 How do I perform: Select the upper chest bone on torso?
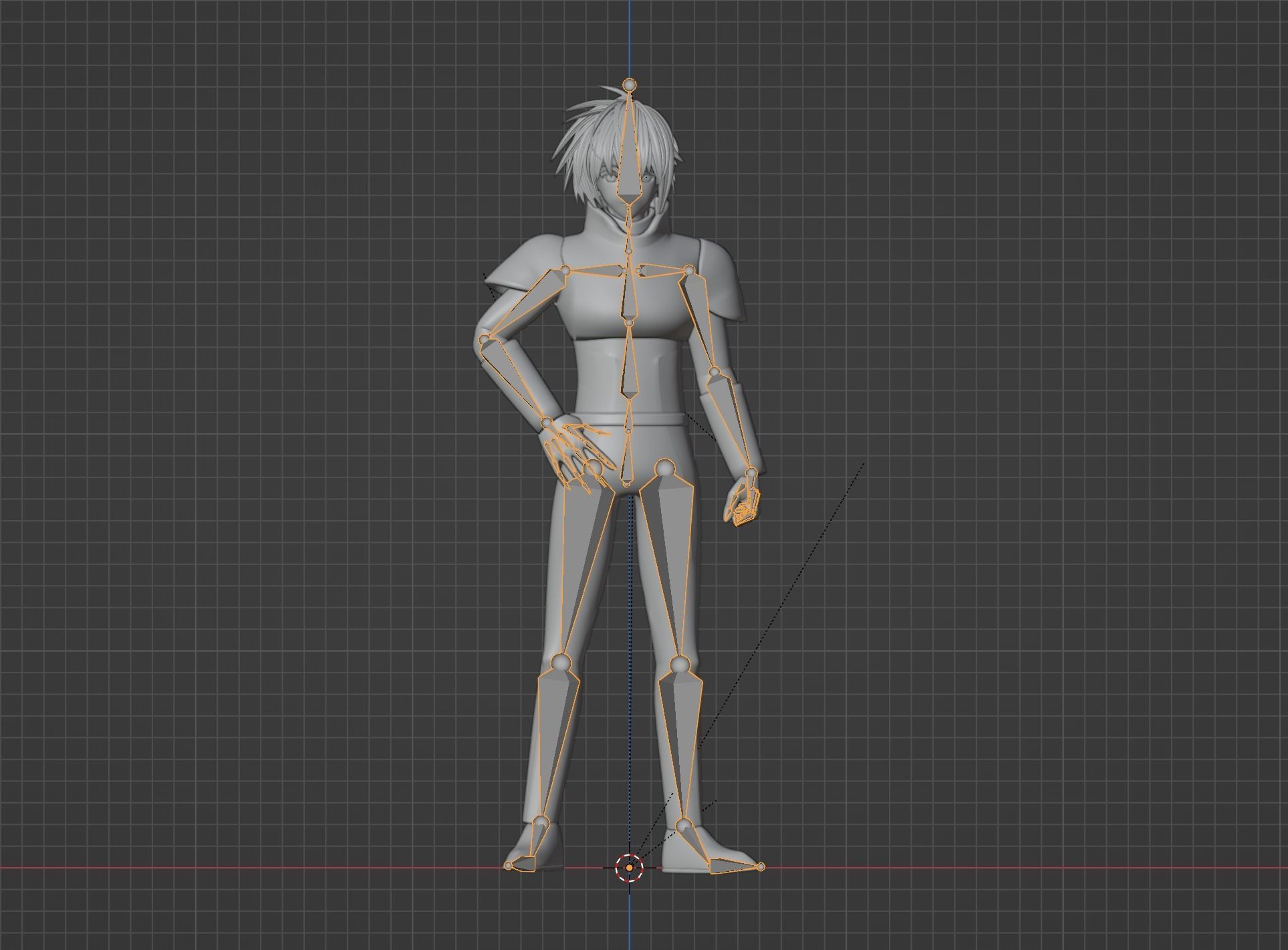[x=629, y=296]
